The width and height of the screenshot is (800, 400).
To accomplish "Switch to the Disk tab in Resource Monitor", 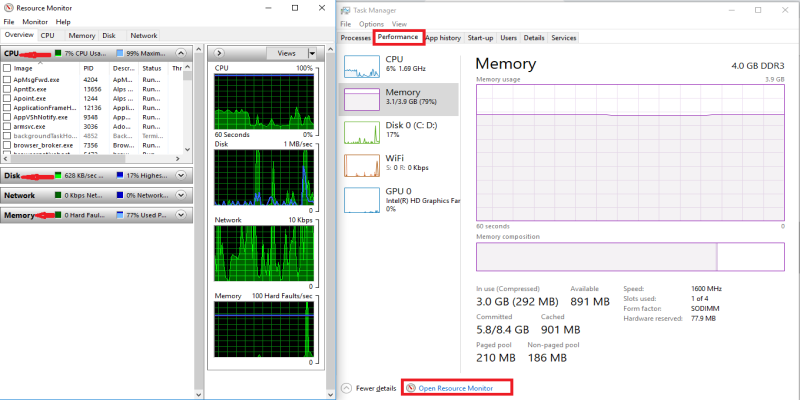I will (x=109, y=36).
